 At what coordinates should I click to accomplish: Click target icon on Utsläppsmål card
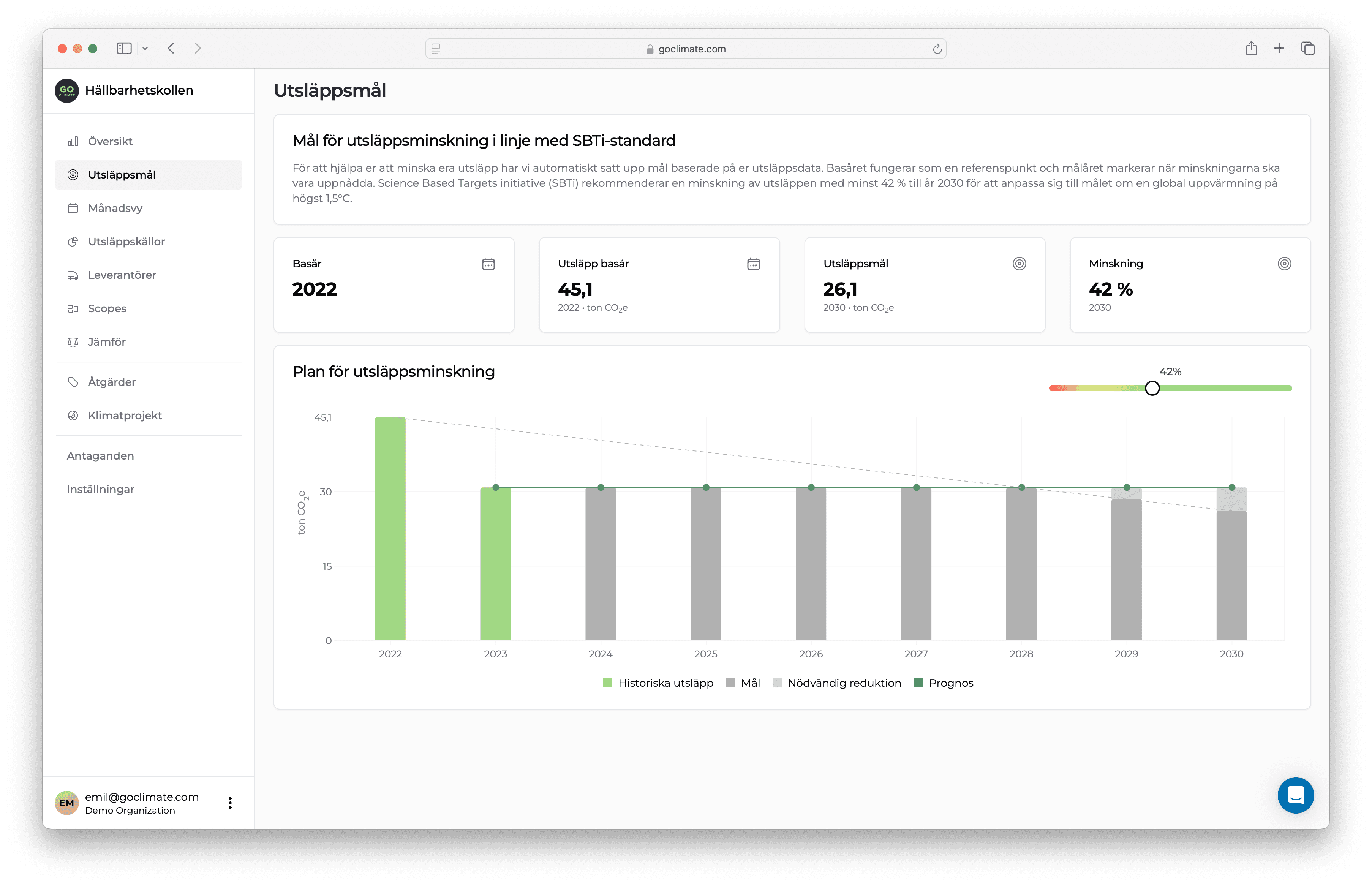[x=1019, y=264]
